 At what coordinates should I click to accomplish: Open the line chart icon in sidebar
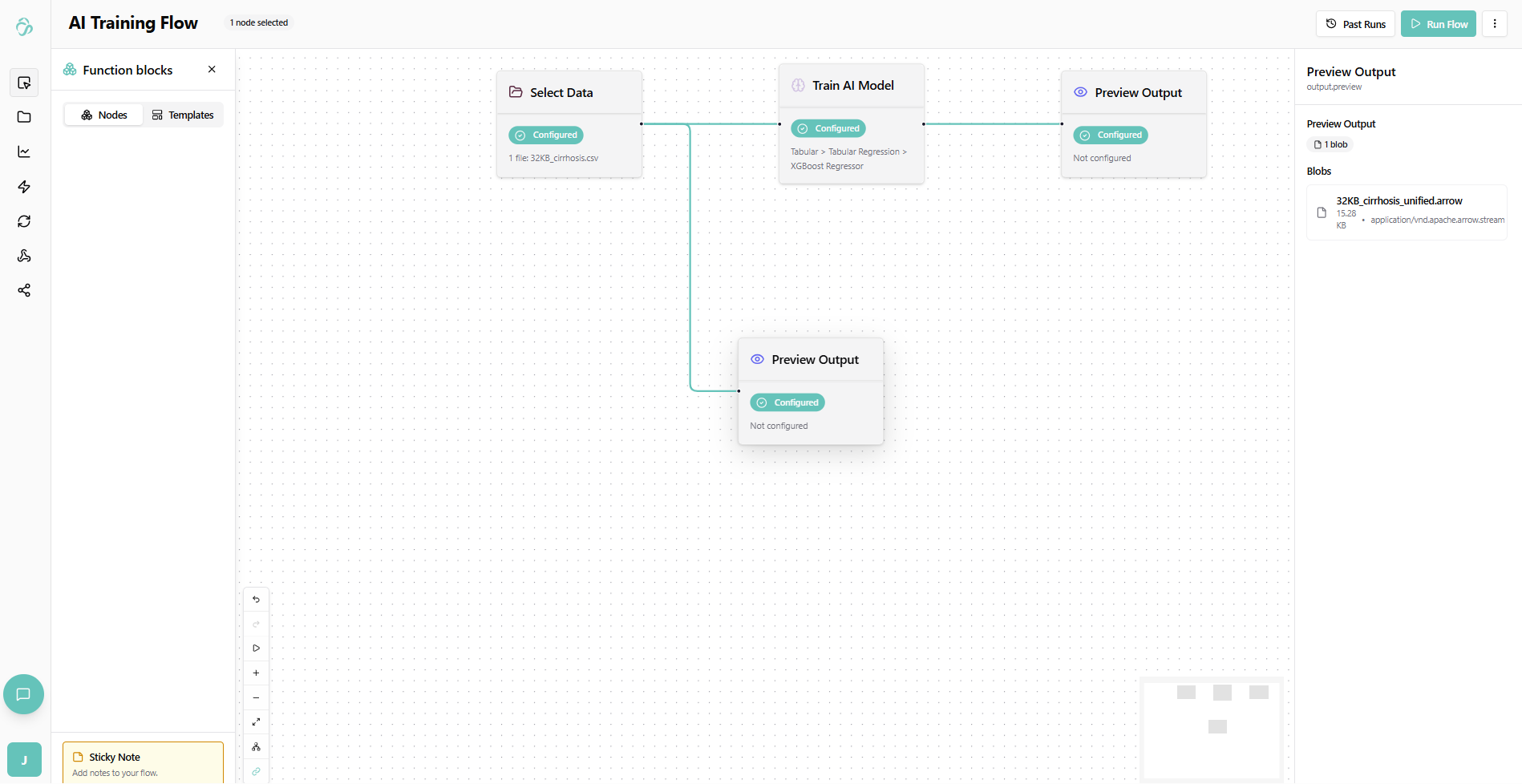24,152
